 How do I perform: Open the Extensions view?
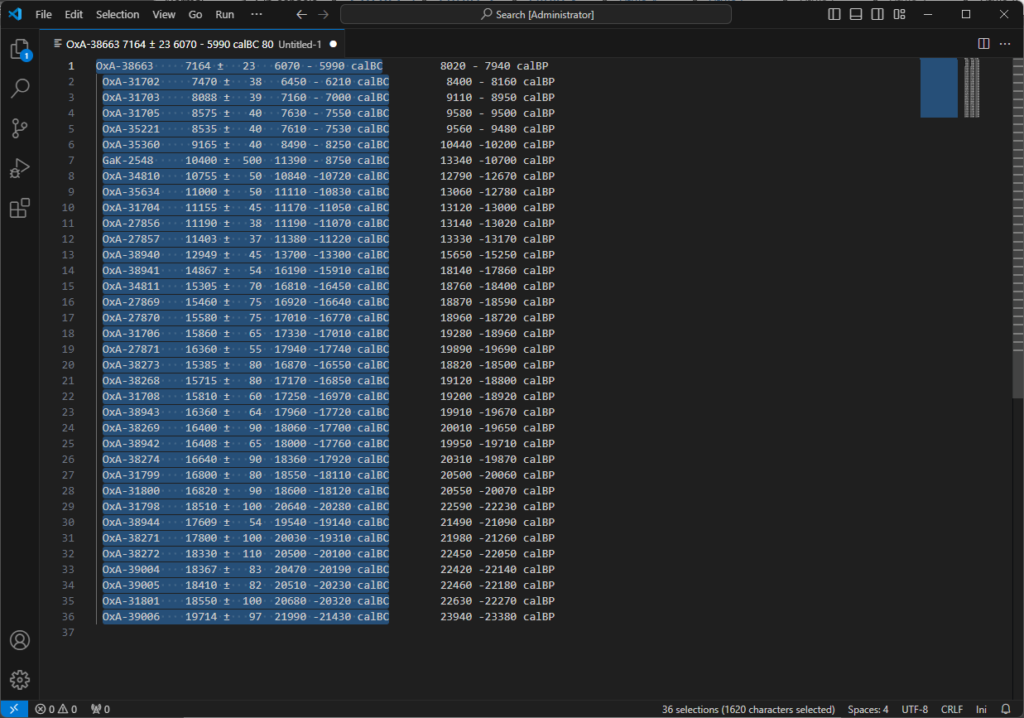point(20,208)
